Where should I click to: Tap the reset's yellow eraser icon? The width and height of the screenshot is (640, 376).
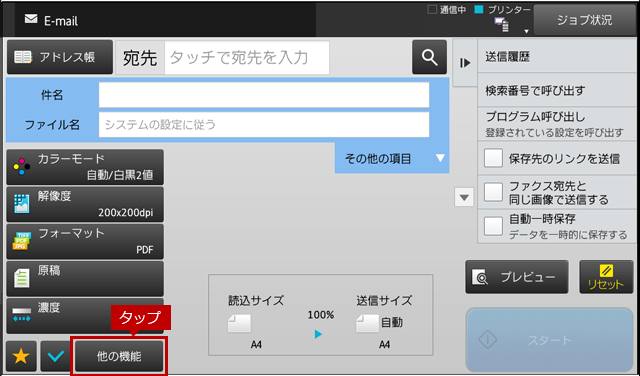point(606,270)
